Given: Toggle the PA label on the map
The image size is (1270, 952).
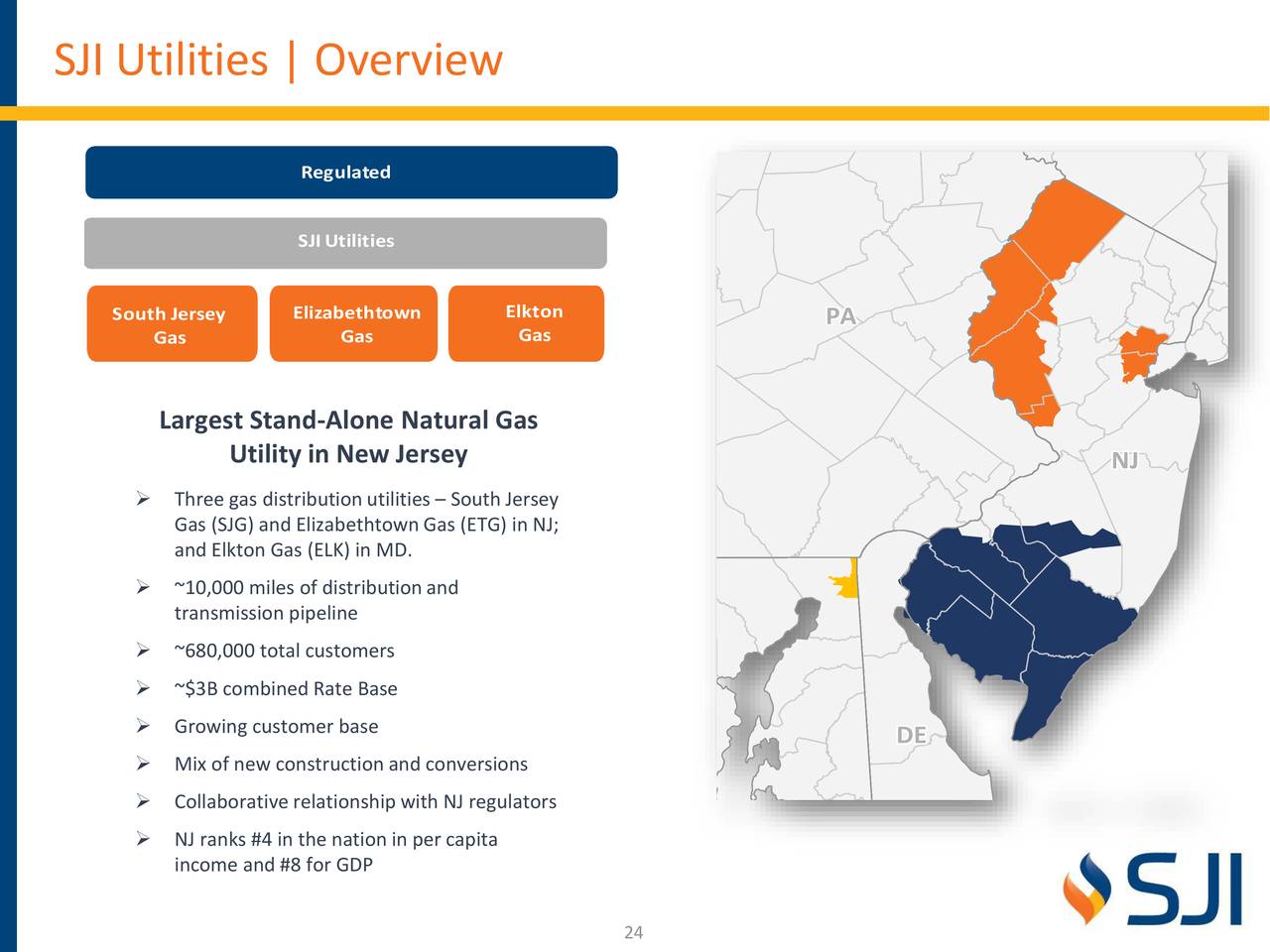Looking at the screenshot, I should [841, 316].
